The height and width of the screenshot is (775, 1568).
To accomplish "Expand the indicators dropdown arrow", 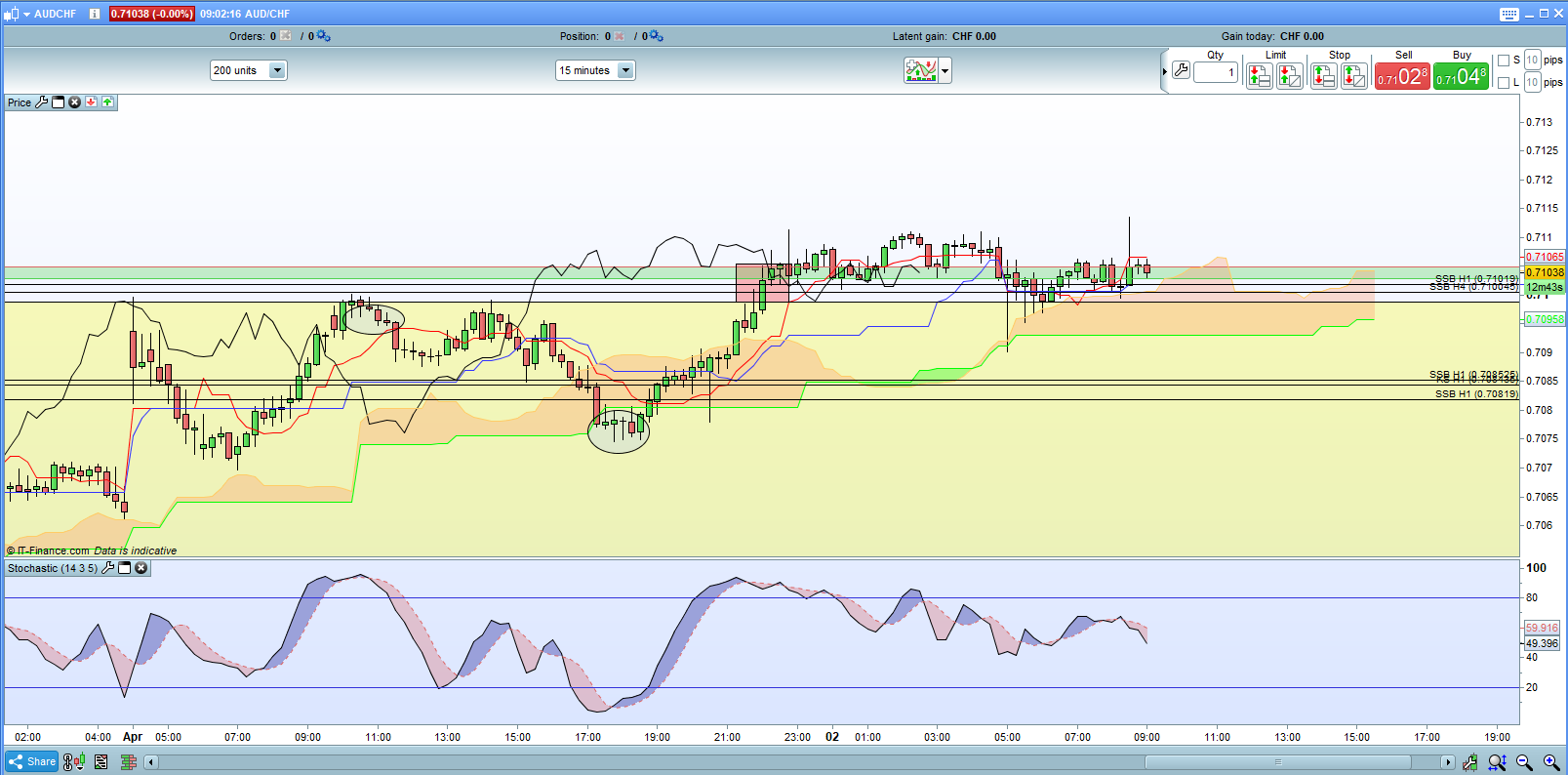I will (945, 70).
